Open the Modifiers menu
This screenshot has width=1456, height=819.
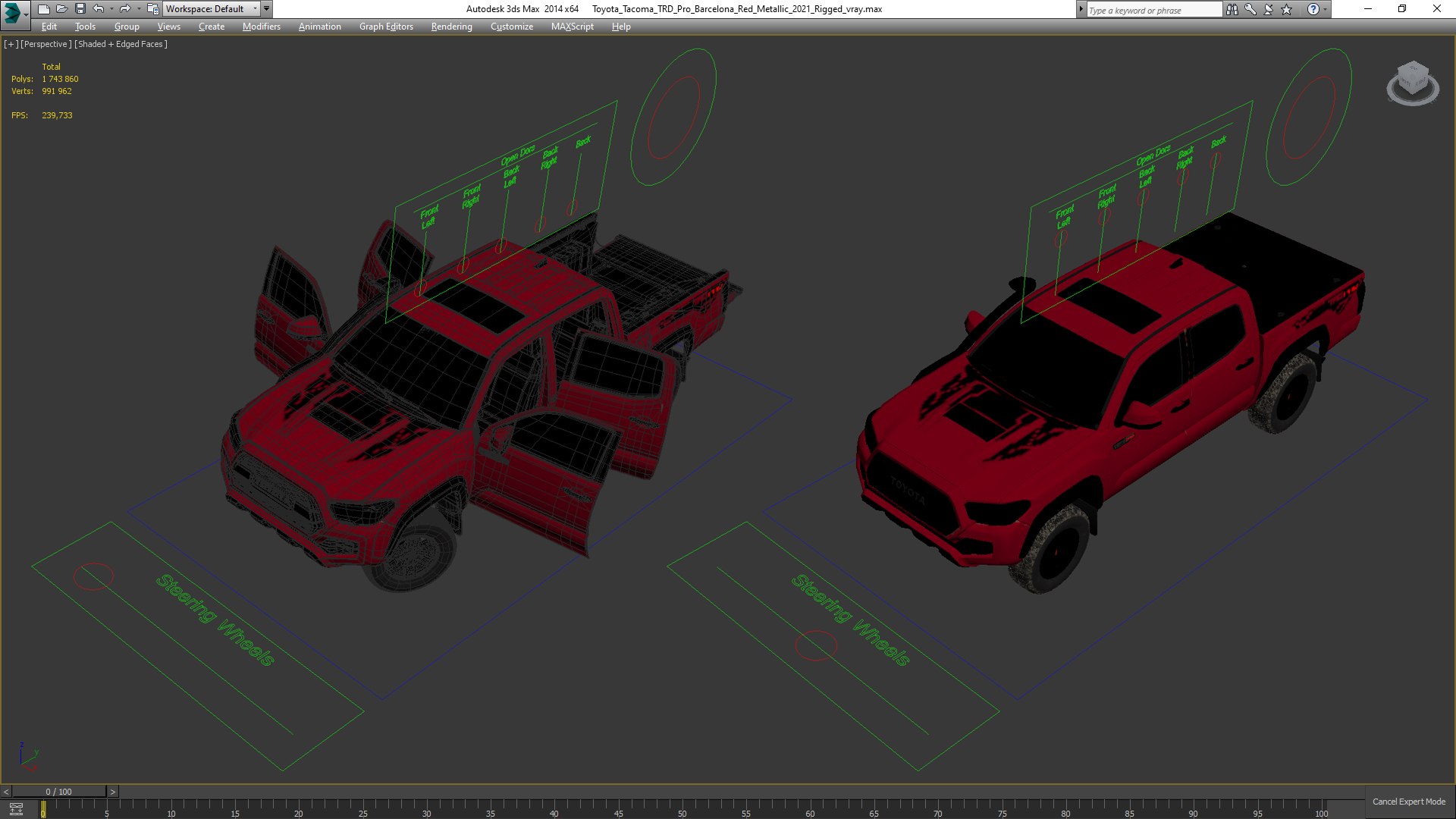[262, 27]
